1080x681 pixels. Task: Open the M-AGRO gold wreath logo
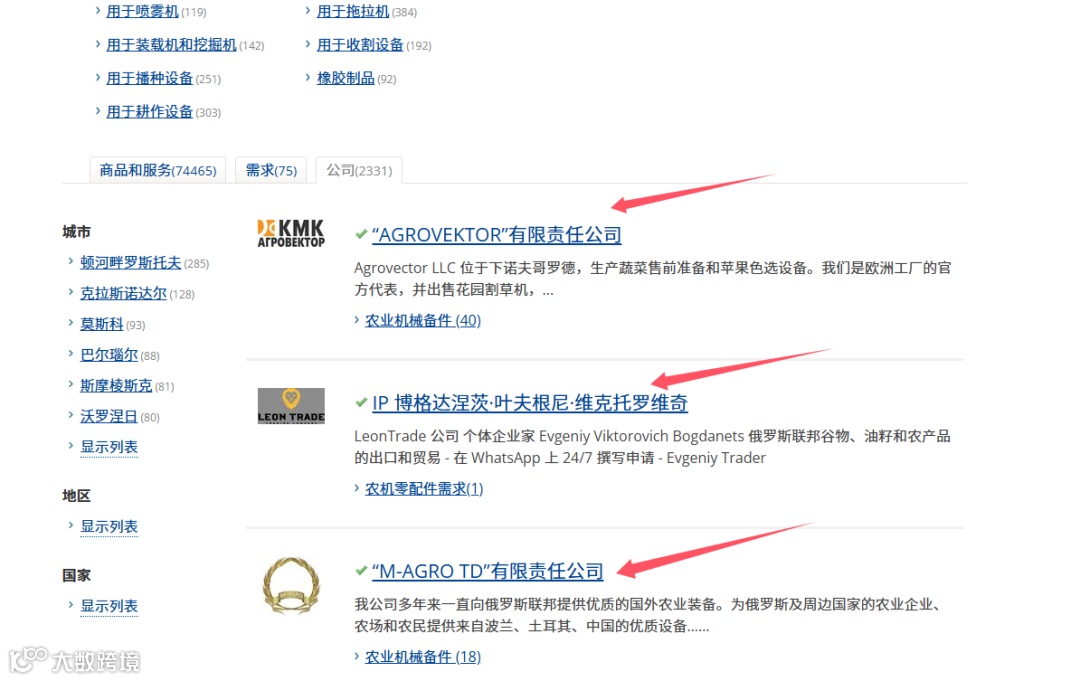pyautogui.click(x=291, y=585)
